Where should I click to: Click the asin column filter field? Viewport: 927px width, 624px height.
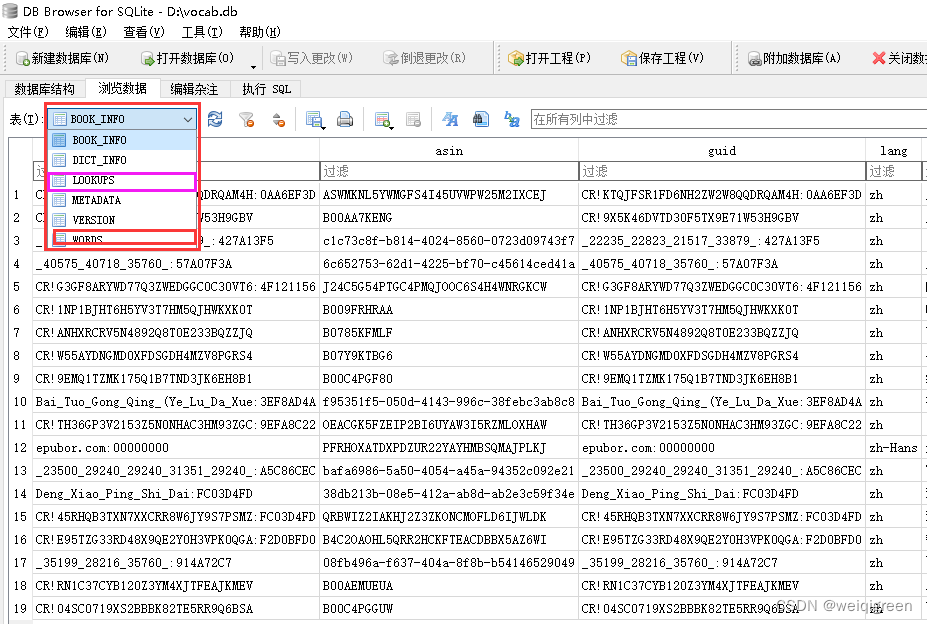pos(449,171)
